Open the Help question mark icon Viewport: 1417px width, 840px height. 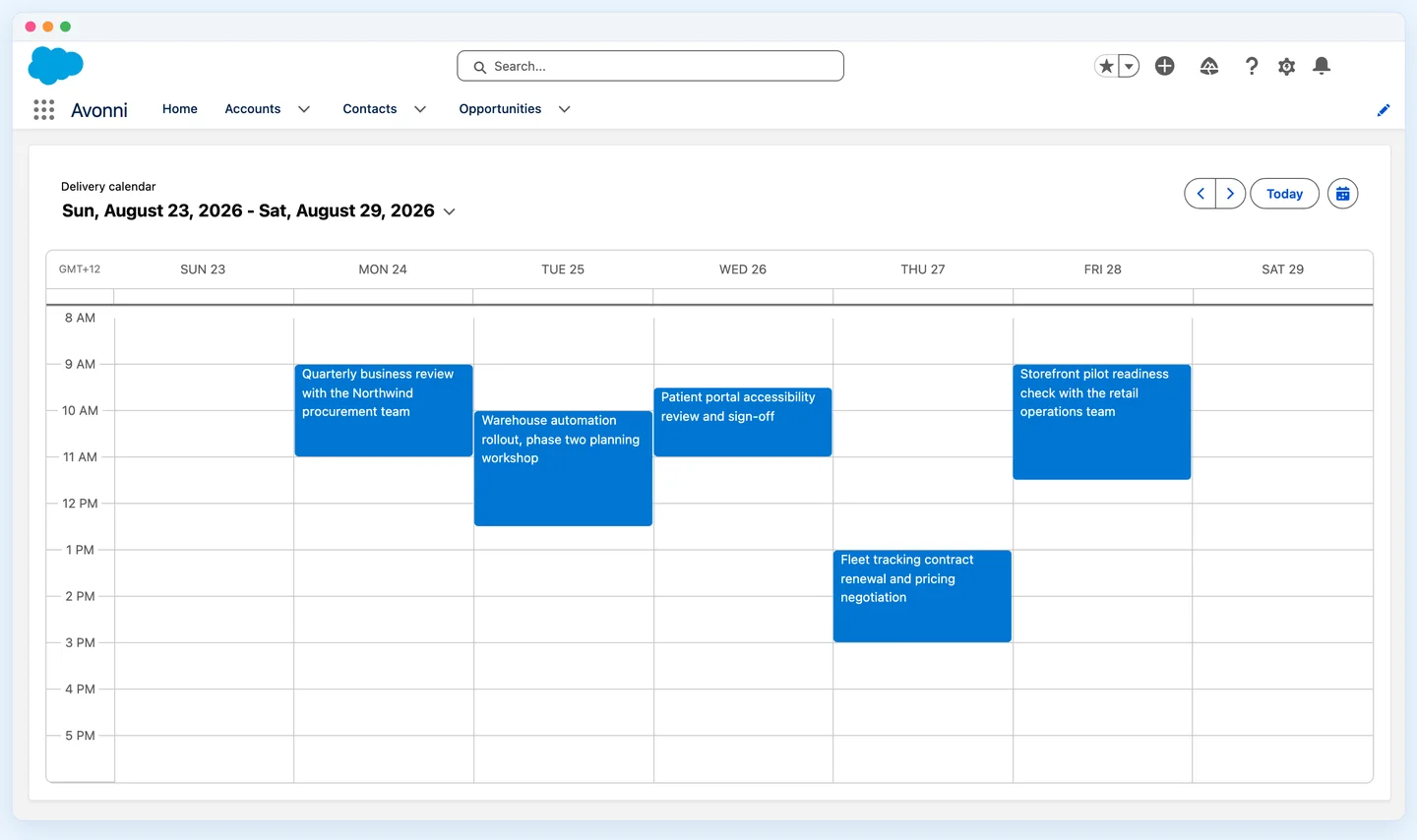pos(1252,66)
